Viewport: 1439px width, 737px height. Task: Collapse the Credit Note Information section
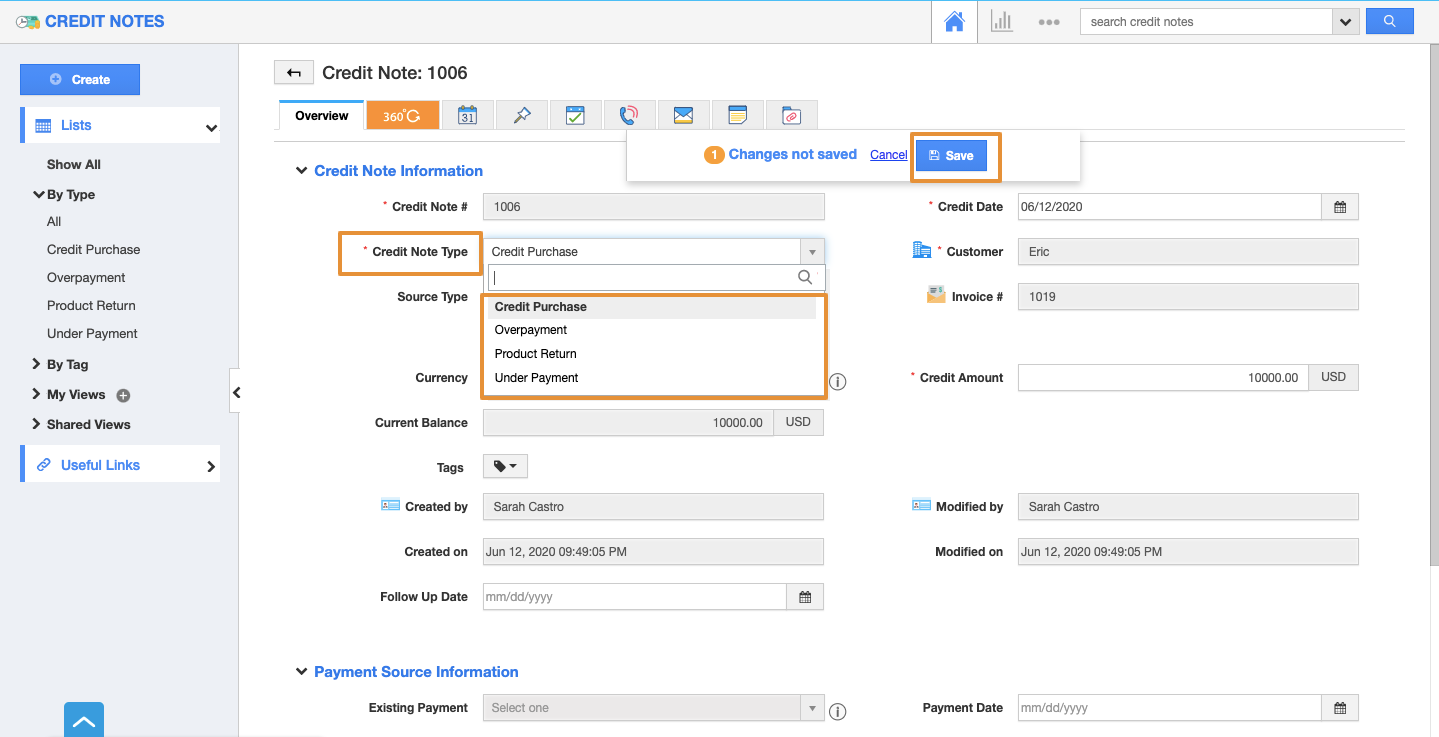coord(301,171)
